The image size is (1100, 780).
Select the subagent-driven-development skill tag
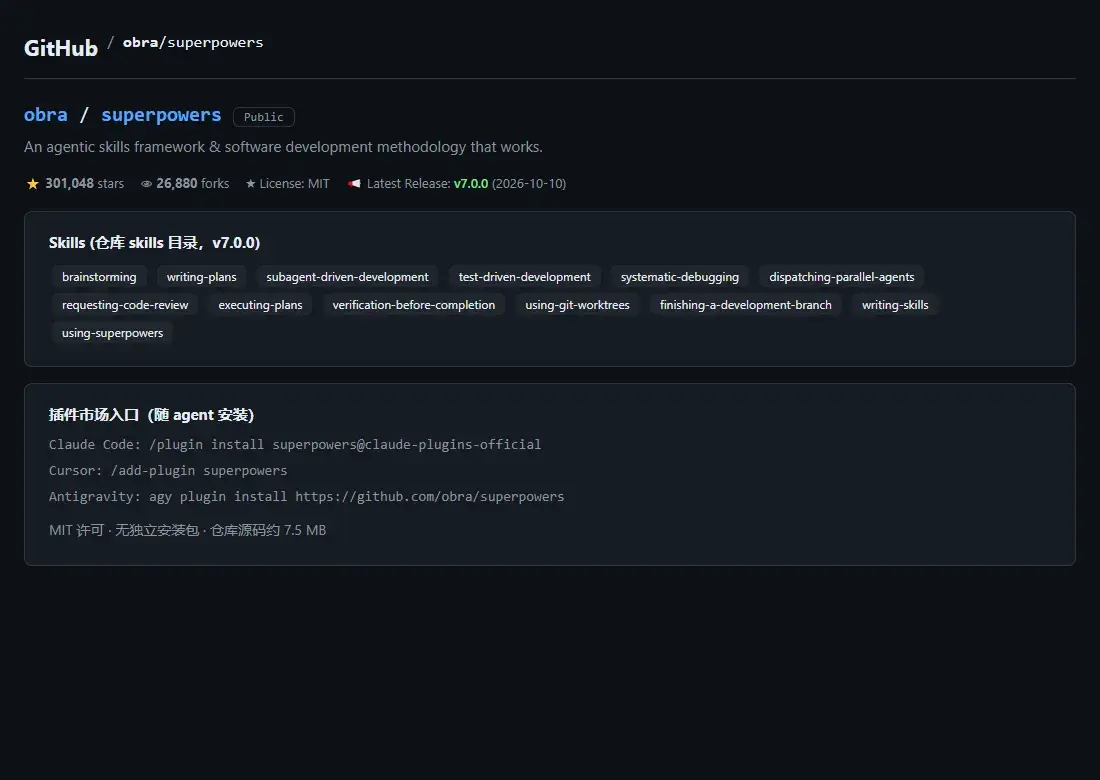pyautogui.click(x=347, y=277)
